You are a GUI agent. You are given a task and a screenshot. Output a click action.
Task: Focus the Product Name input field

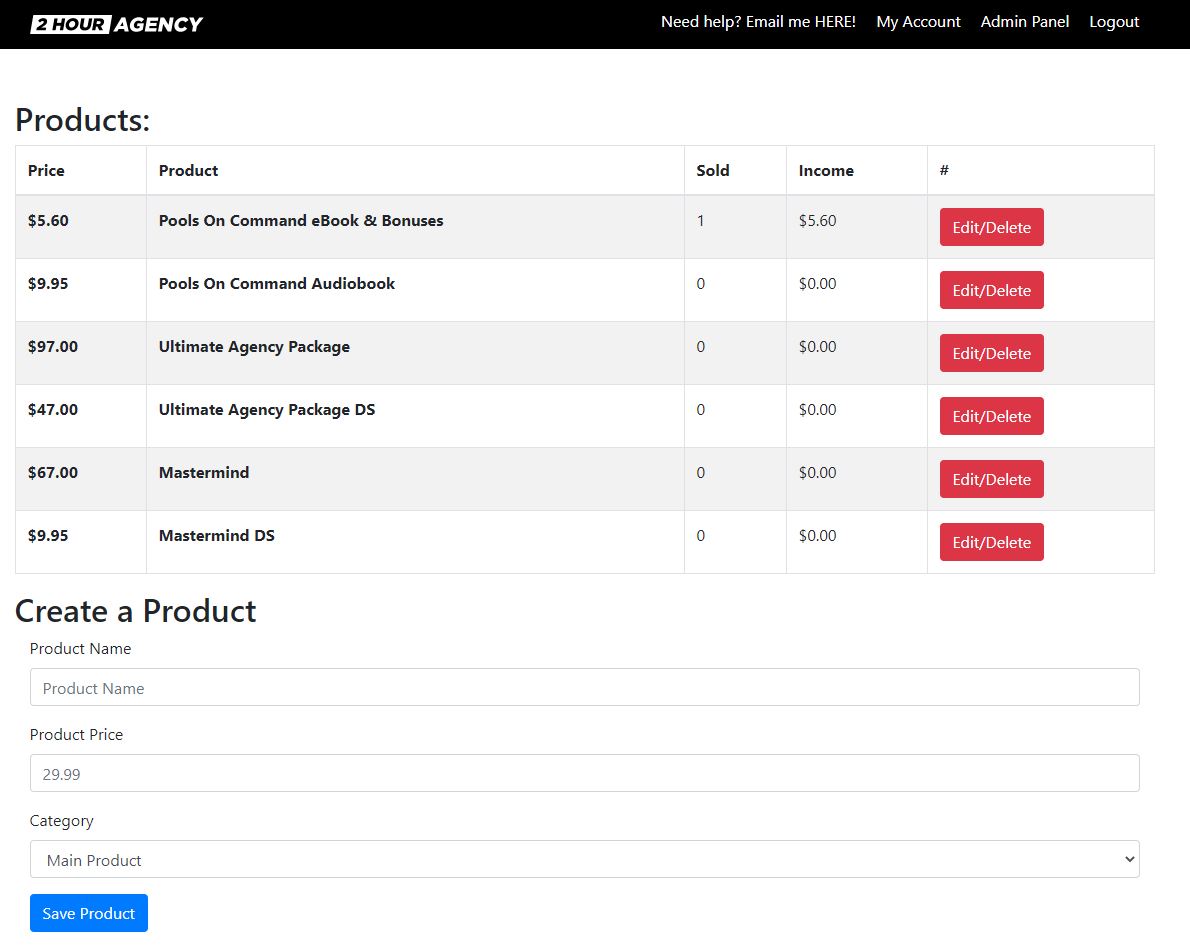[584, 687]
